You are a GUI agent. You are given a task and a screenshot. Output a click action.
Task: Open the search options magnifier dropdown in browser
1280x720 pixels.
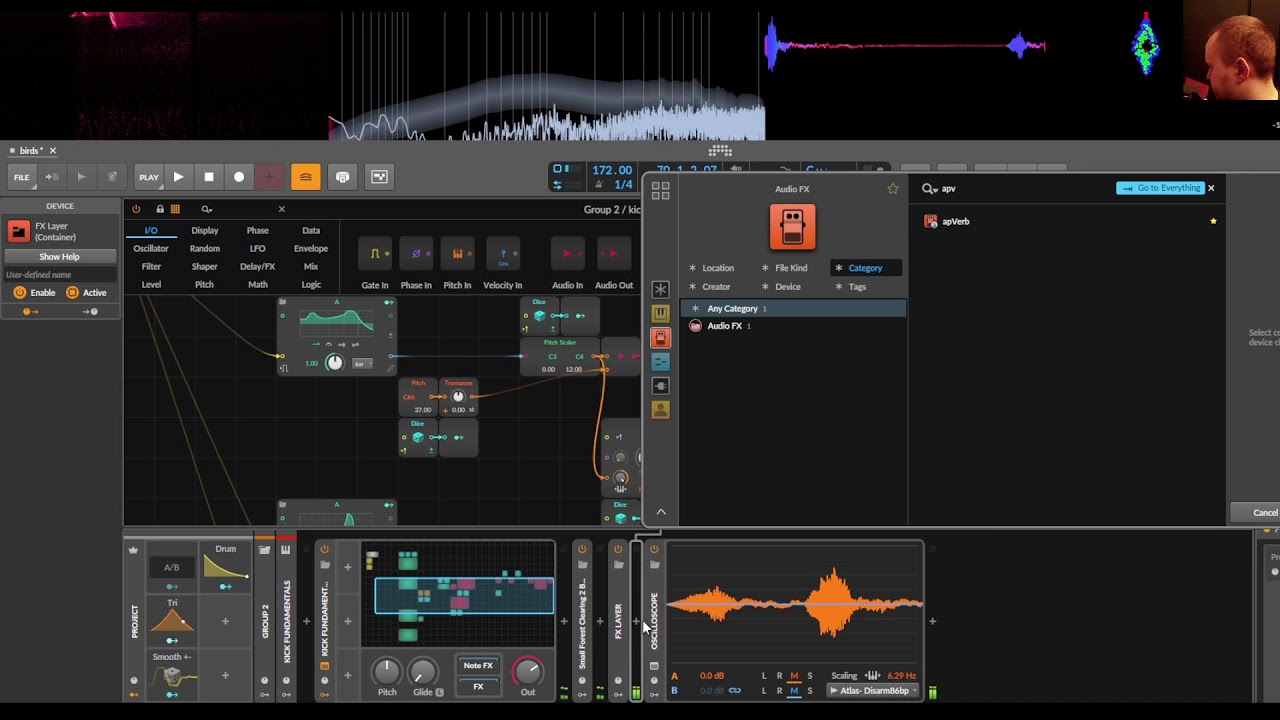pyautogui.click(x=929, y=188)
